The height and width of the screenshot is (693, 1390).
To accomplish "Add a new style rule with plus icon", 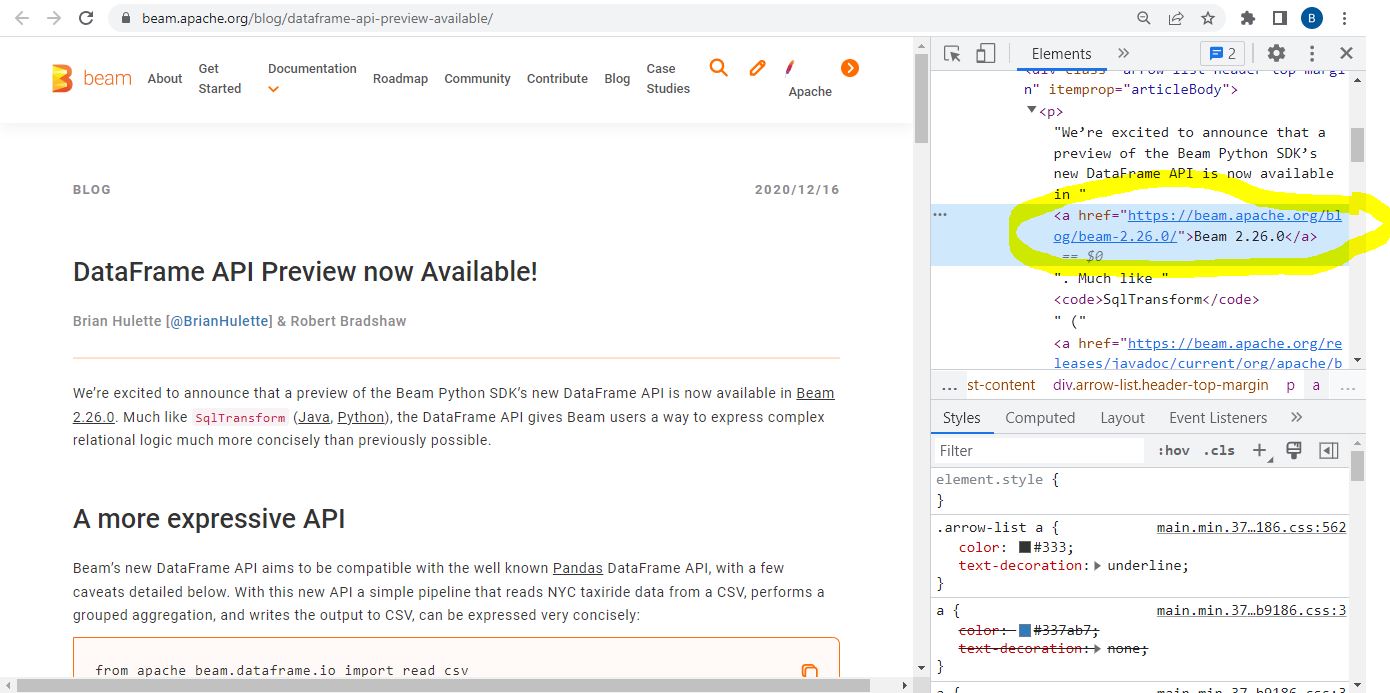I will 1260,451.
